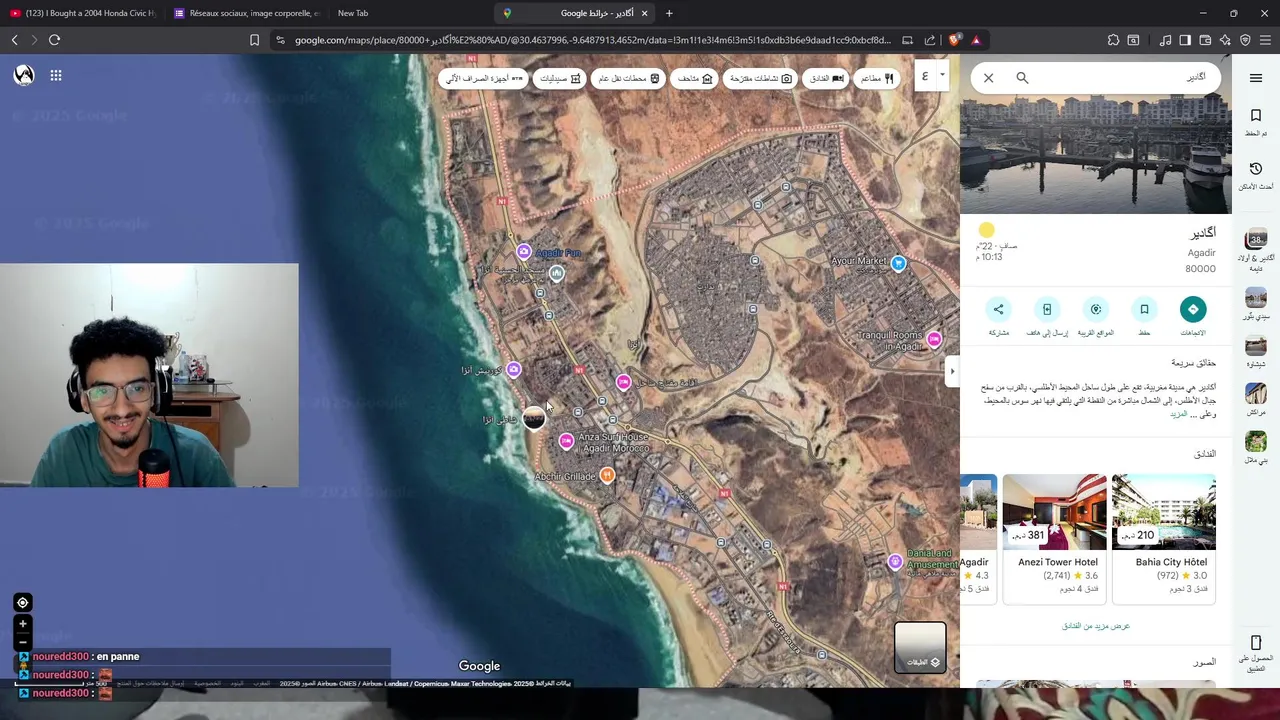
Task: Clear the search box with the X
Action: tap(988, 78)
